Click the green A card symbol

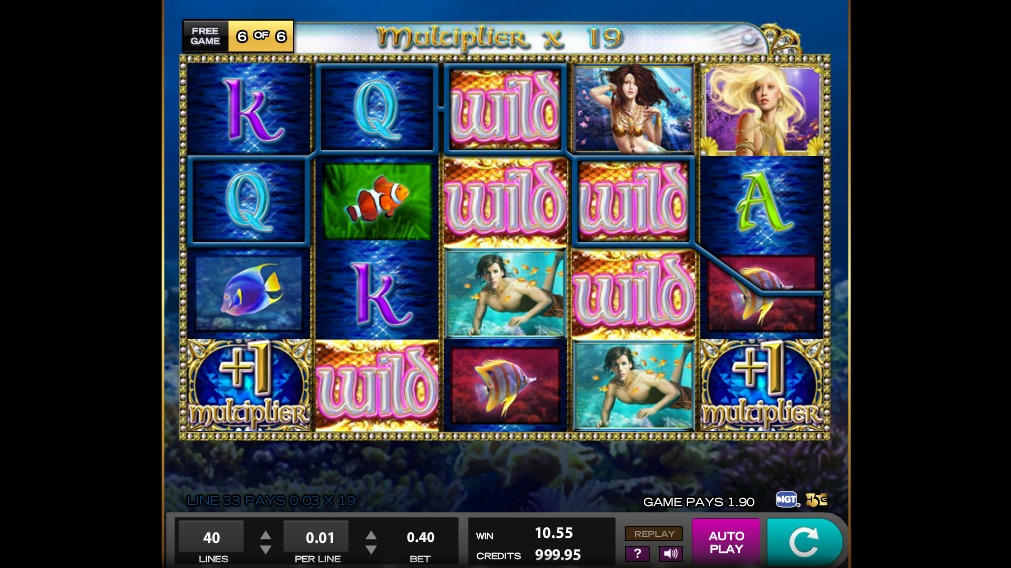(x=761, y=201)
